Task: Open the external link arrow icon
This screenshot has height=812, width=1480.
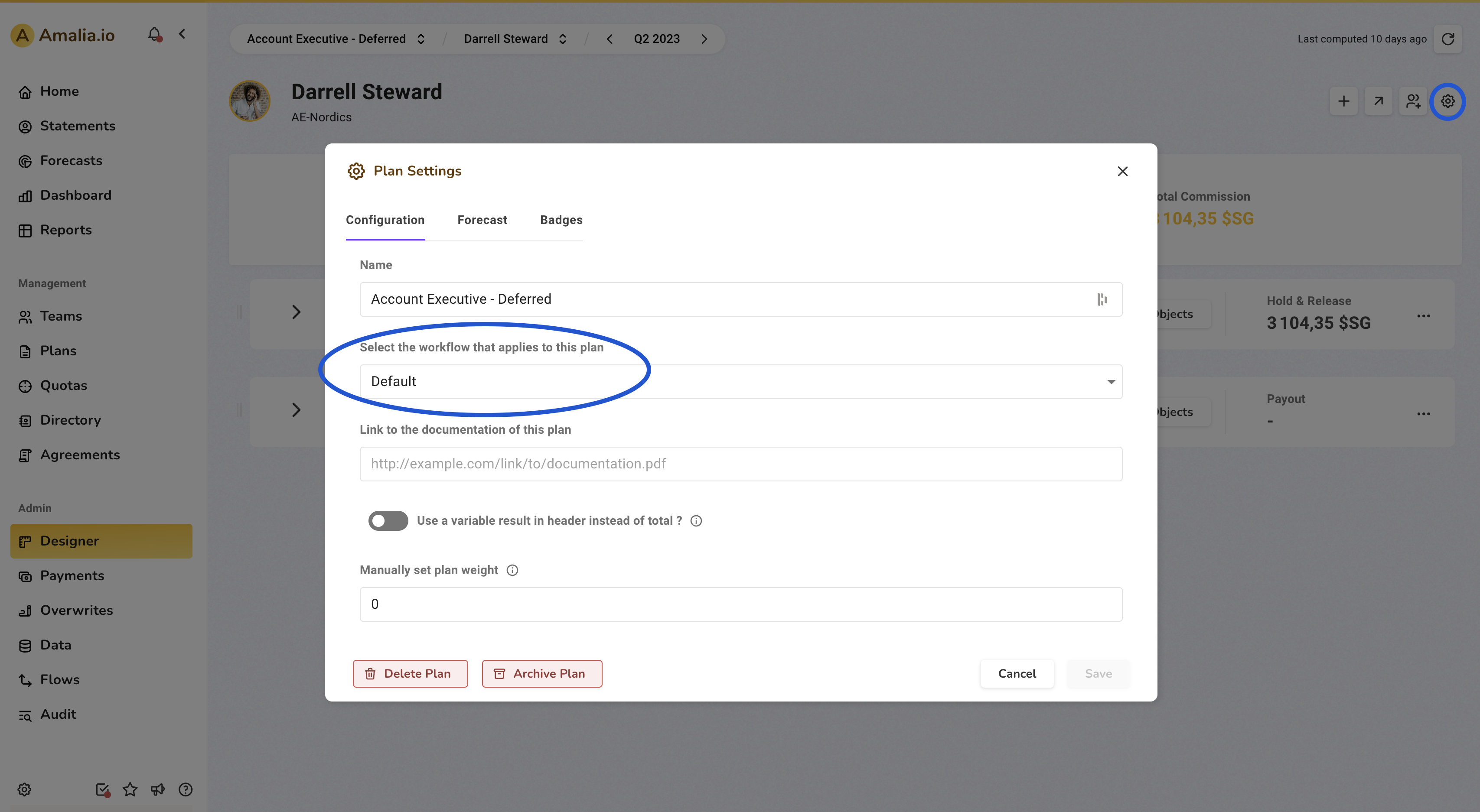Action: click(x=1378, y=102)
